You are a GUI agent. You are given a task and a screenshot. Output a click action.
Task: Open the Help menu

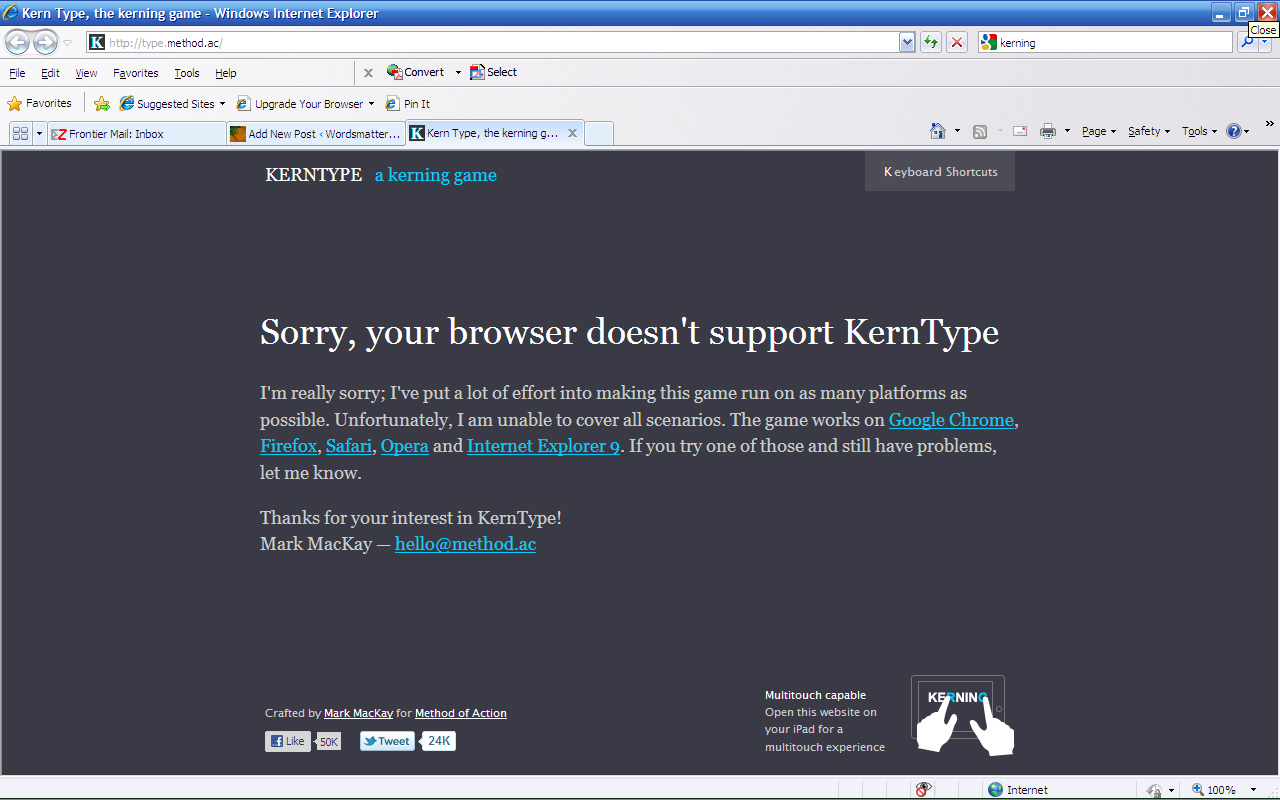(226, 73)
